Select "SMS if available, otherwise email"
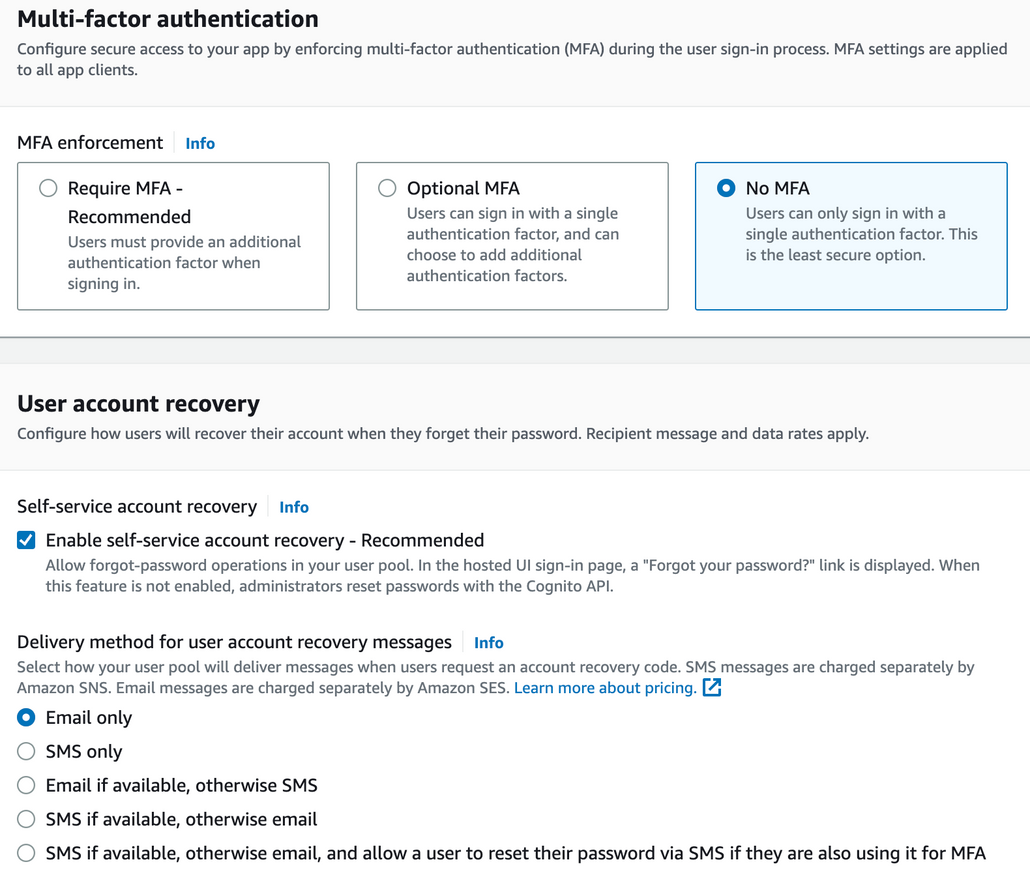Screen dimensions: 1030x887 pyautogui.click(x=25, y=819)
